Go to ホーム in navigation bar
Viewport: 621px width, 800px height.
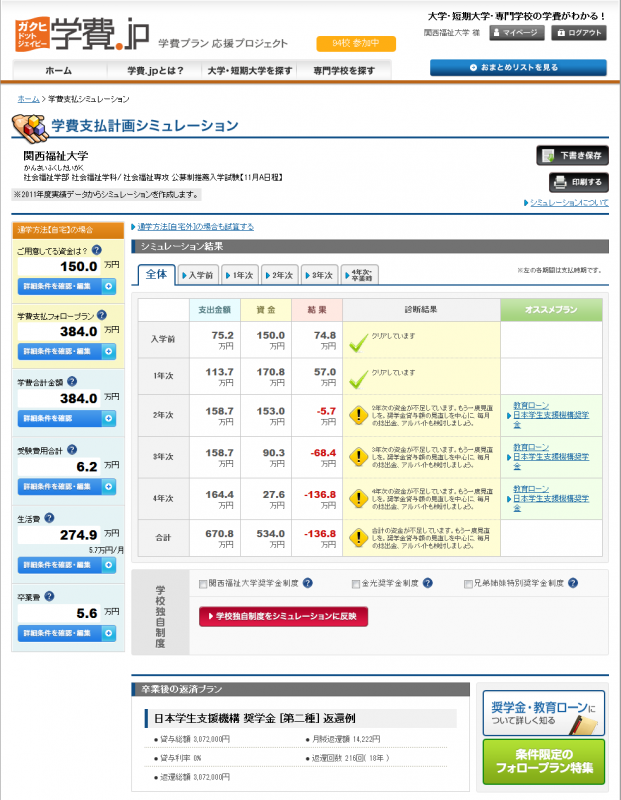(59, 70)
